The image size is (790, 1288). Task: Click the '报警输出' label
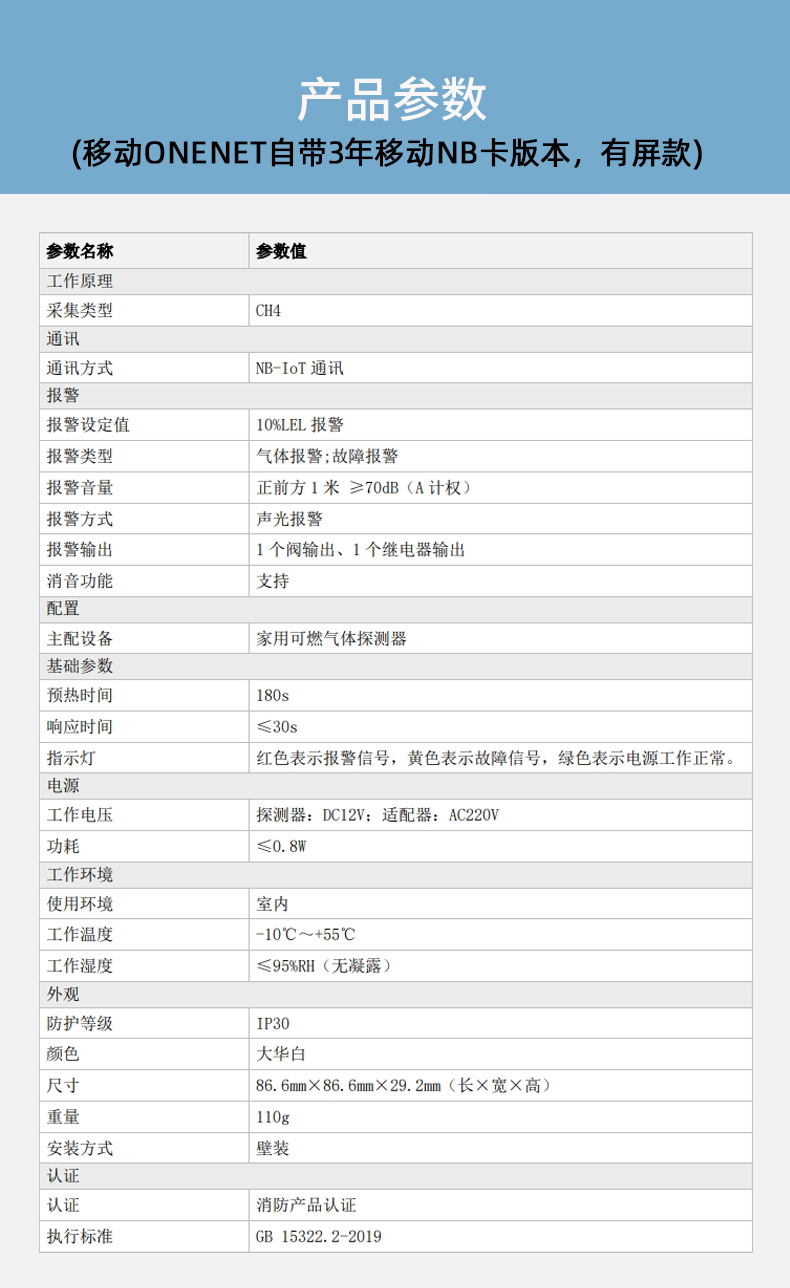(80, 550)
